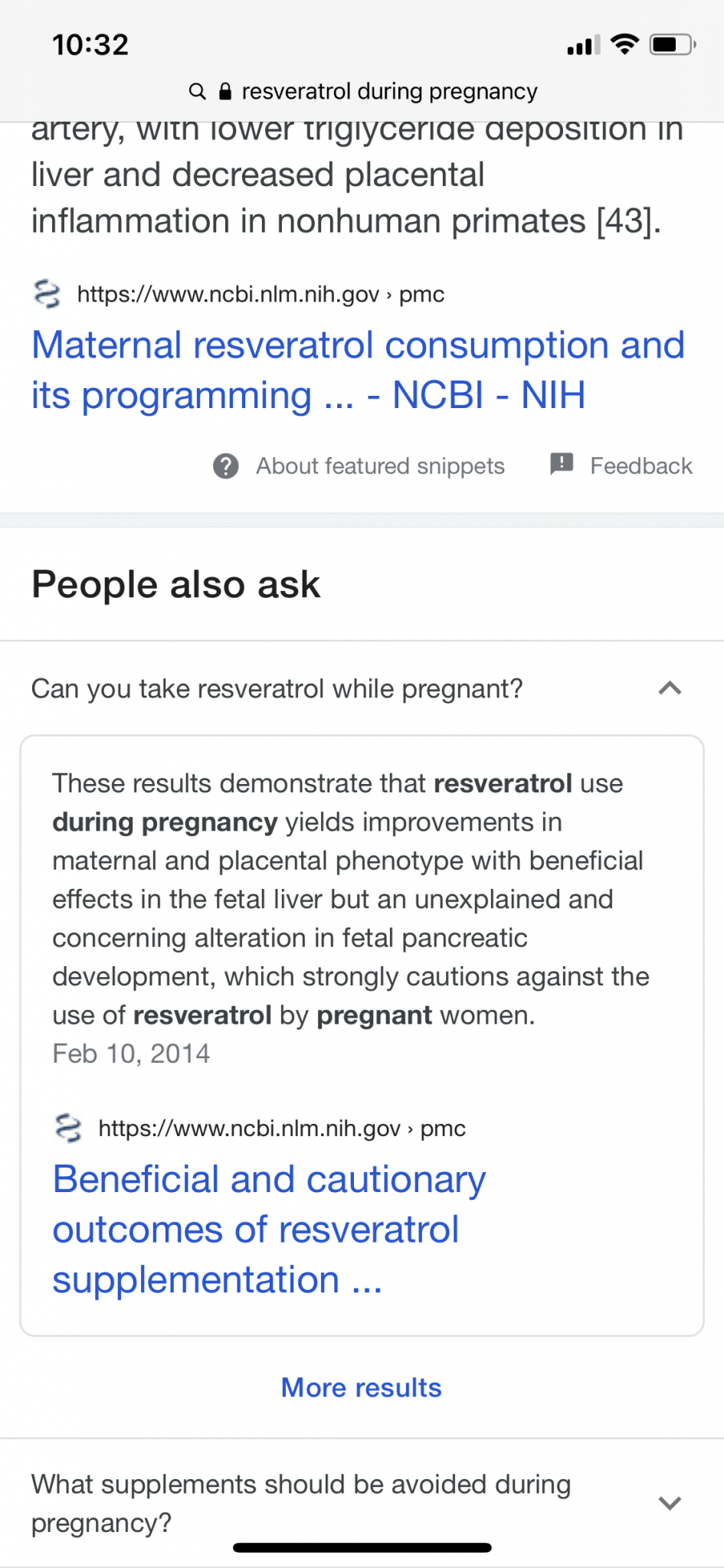This screenshot has height=1568, width=724.
Task: Tap the battery status icon
Action: point(671,44)
